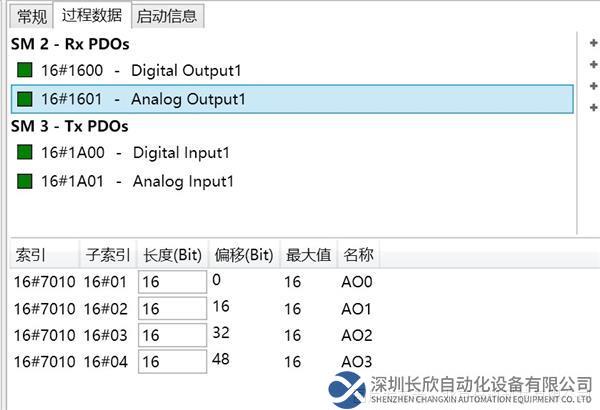Click the length field for AO3
The image size is (600, 410).
pyautogui.click(x=172, y=362)
